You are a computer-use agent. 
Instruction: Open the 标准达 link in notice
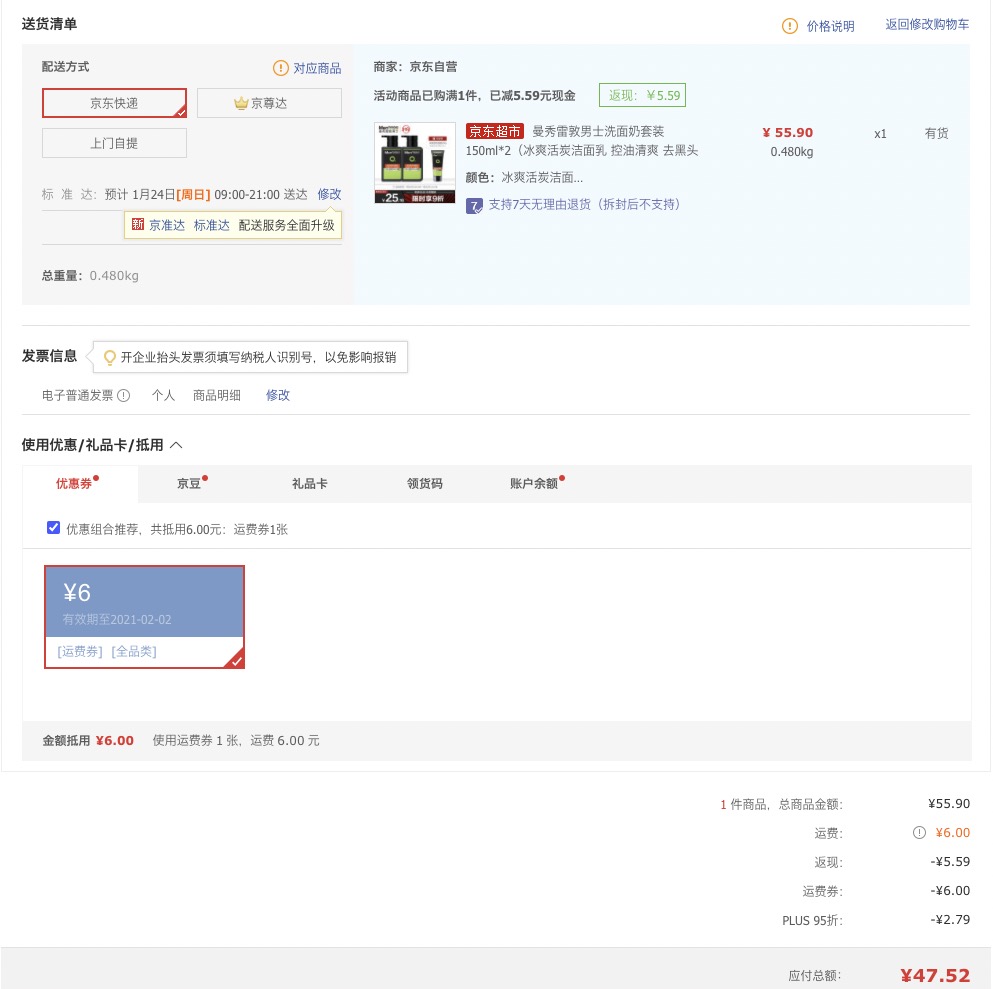212,225
